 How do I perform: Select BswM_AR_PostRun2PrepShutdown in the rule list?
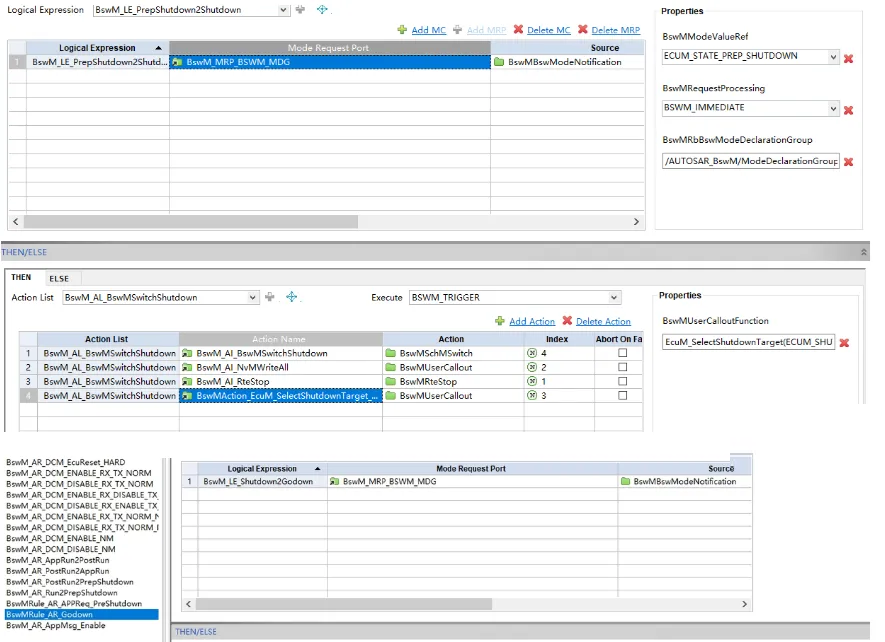(x=70, y=582)
